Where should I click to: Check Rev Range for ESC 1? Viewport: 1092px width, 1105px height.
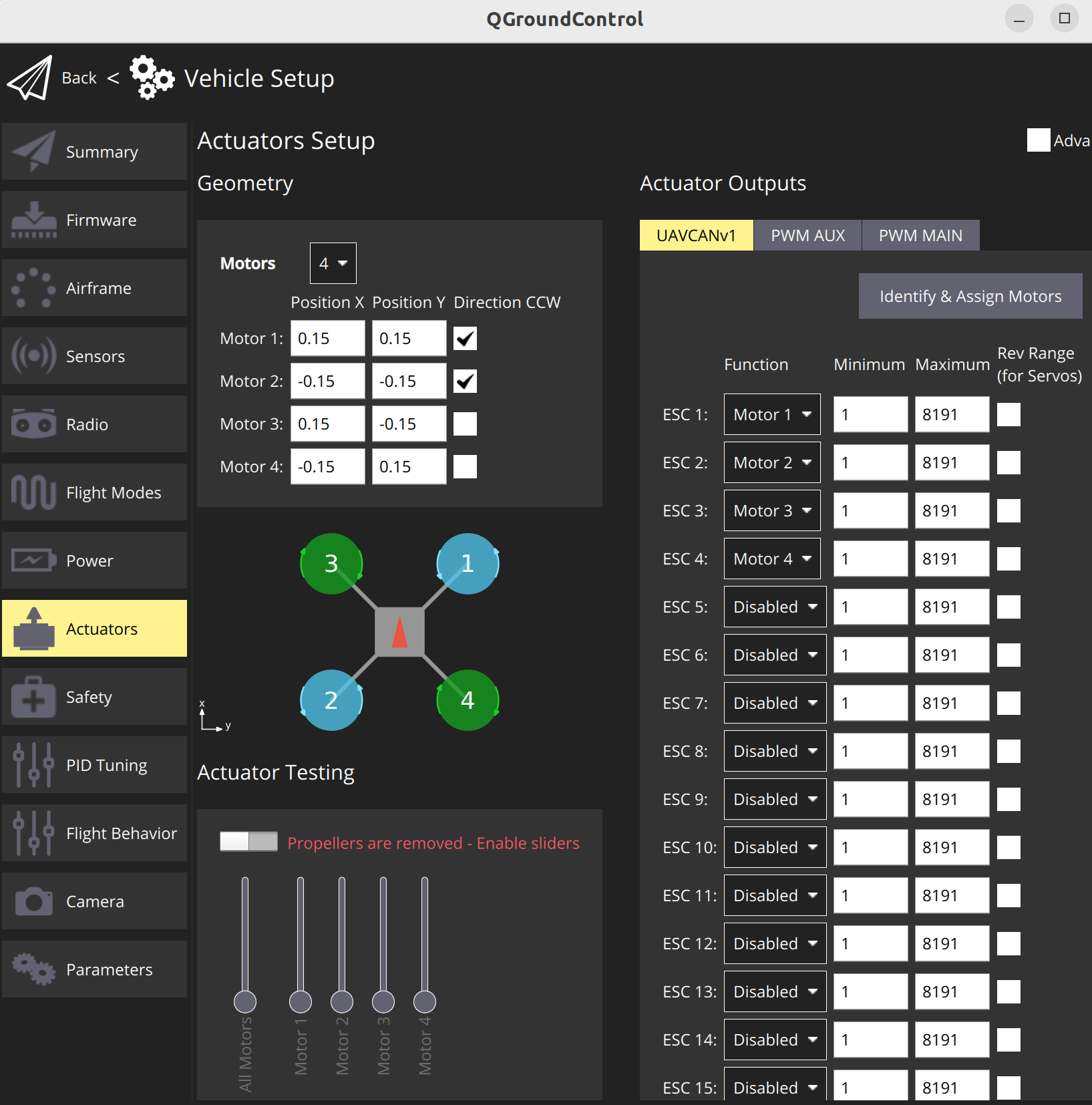click(1009, 415)
